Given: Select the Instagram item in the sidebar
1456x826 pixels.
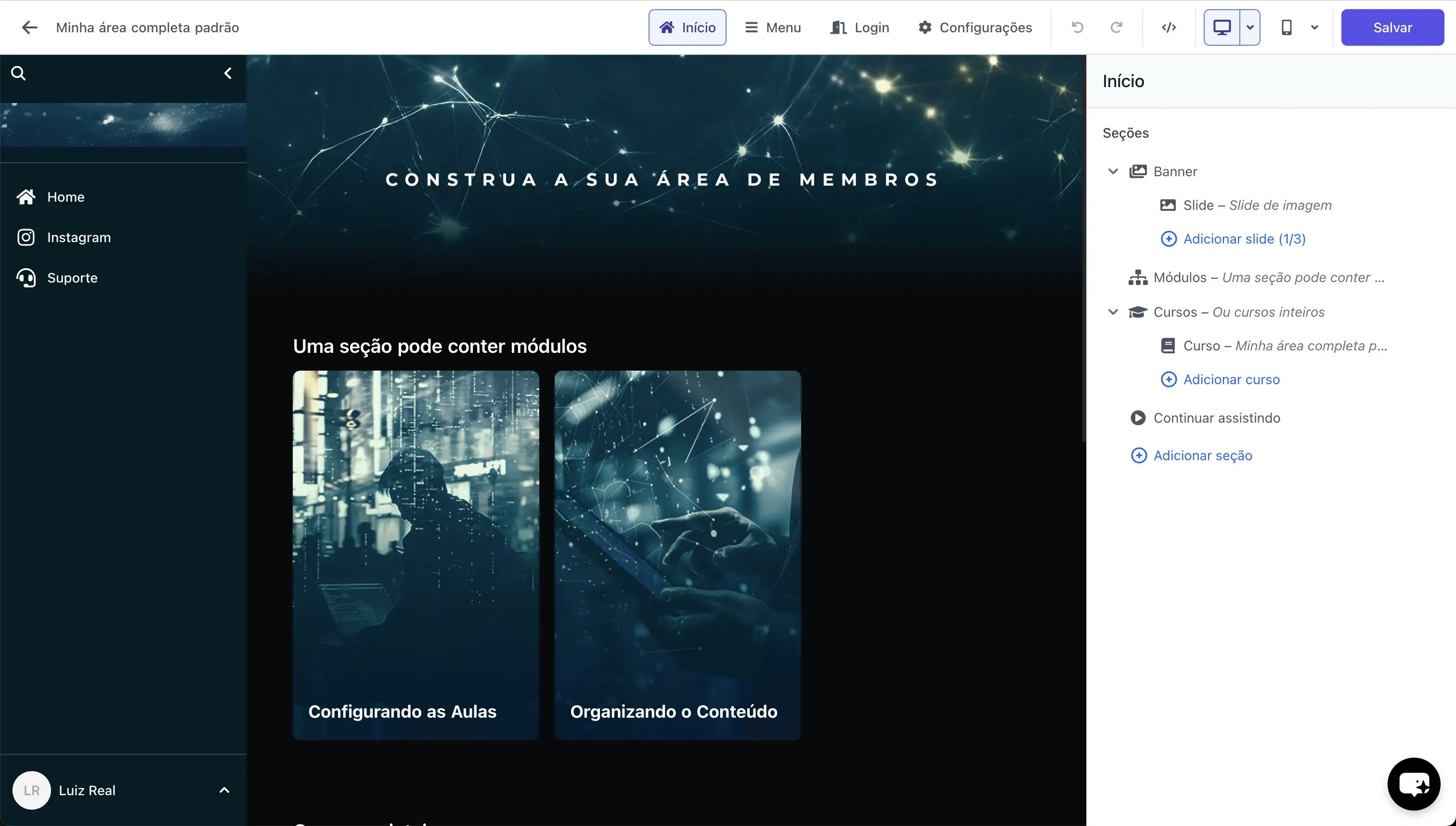Looking at the screenshot, I should (78, 237).
